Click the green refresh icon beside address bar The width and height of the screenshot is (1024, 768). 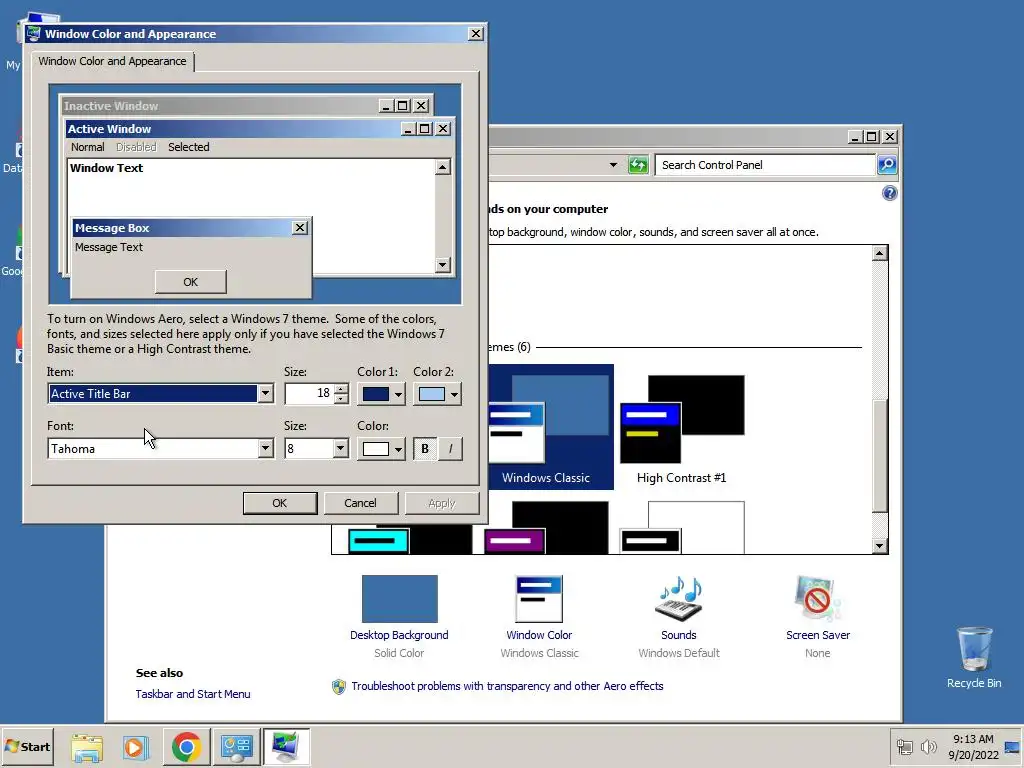coord(637,165)
